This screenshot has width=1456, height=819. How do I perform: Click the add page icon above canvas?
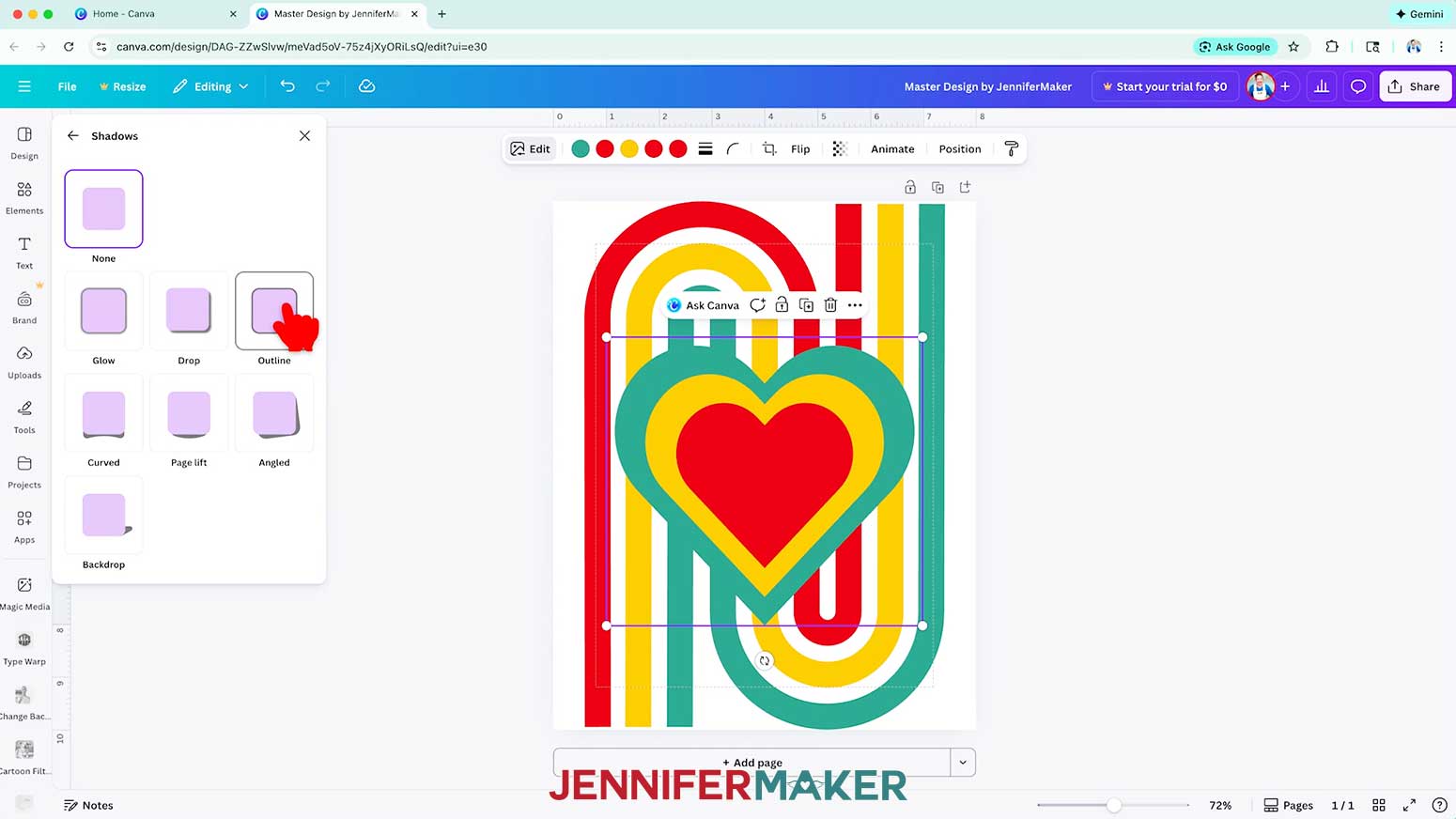[x=965, y=187]
